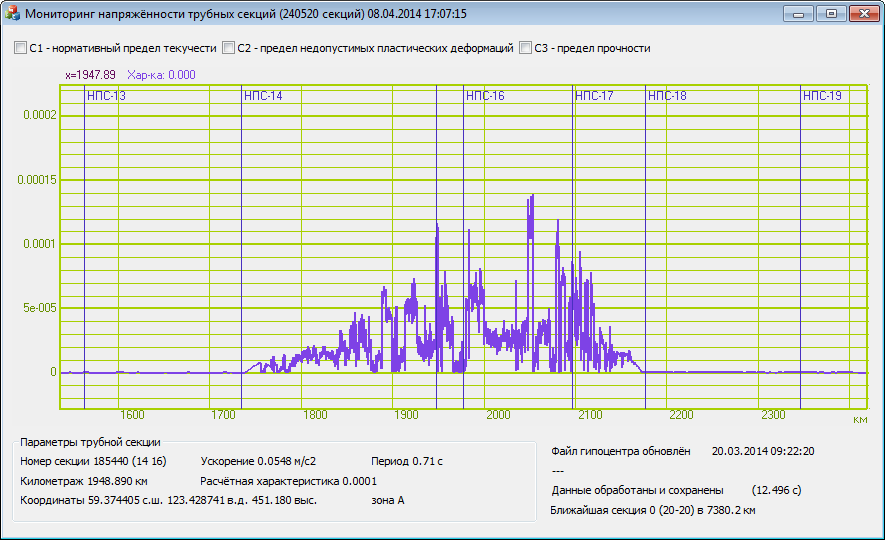The height and width of the screenshot is (540, 885).
Task: Click Данные обработаны и сохранены status
Action: tap(637, 490)
